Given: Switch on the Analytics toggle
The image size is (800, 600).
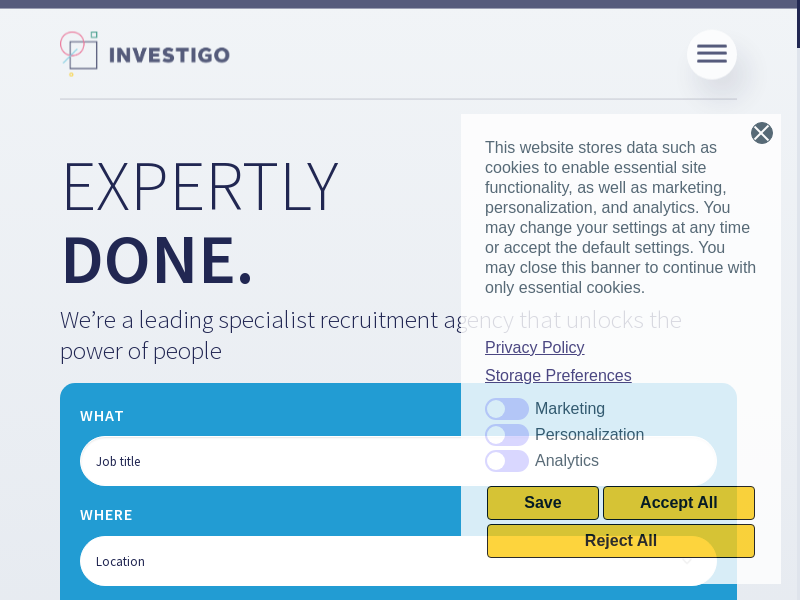Looking at the screenshot, I should (x=507, y=461).
